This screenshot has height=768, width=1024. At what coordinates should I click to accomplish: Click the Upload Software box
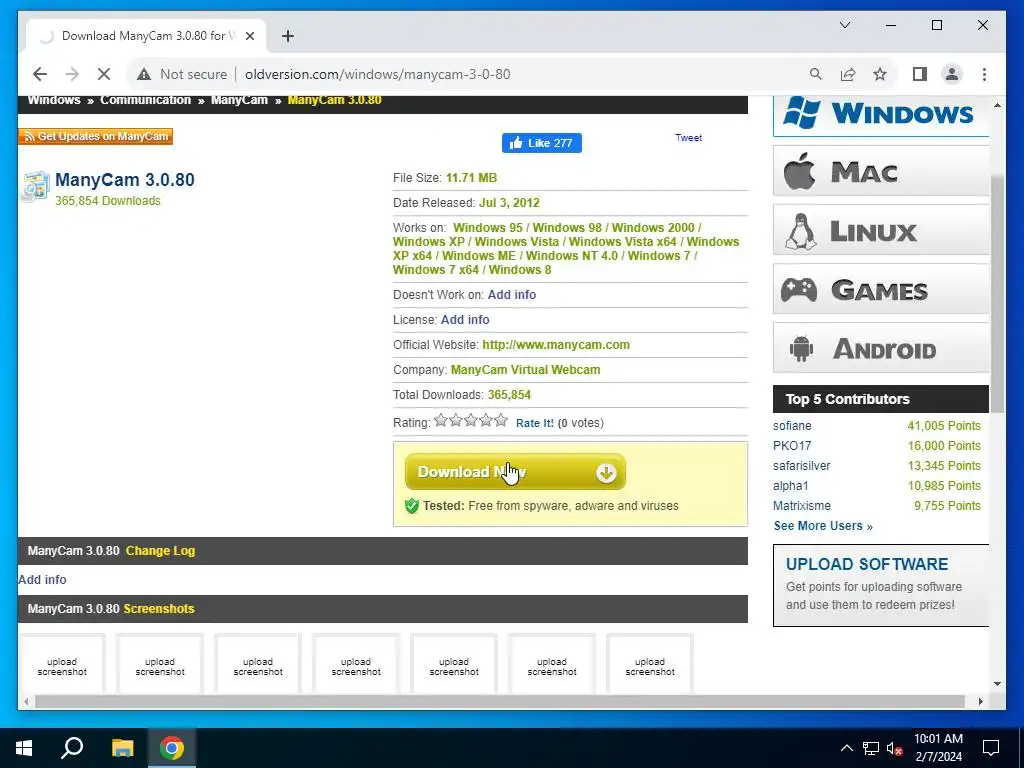(880, 586)
